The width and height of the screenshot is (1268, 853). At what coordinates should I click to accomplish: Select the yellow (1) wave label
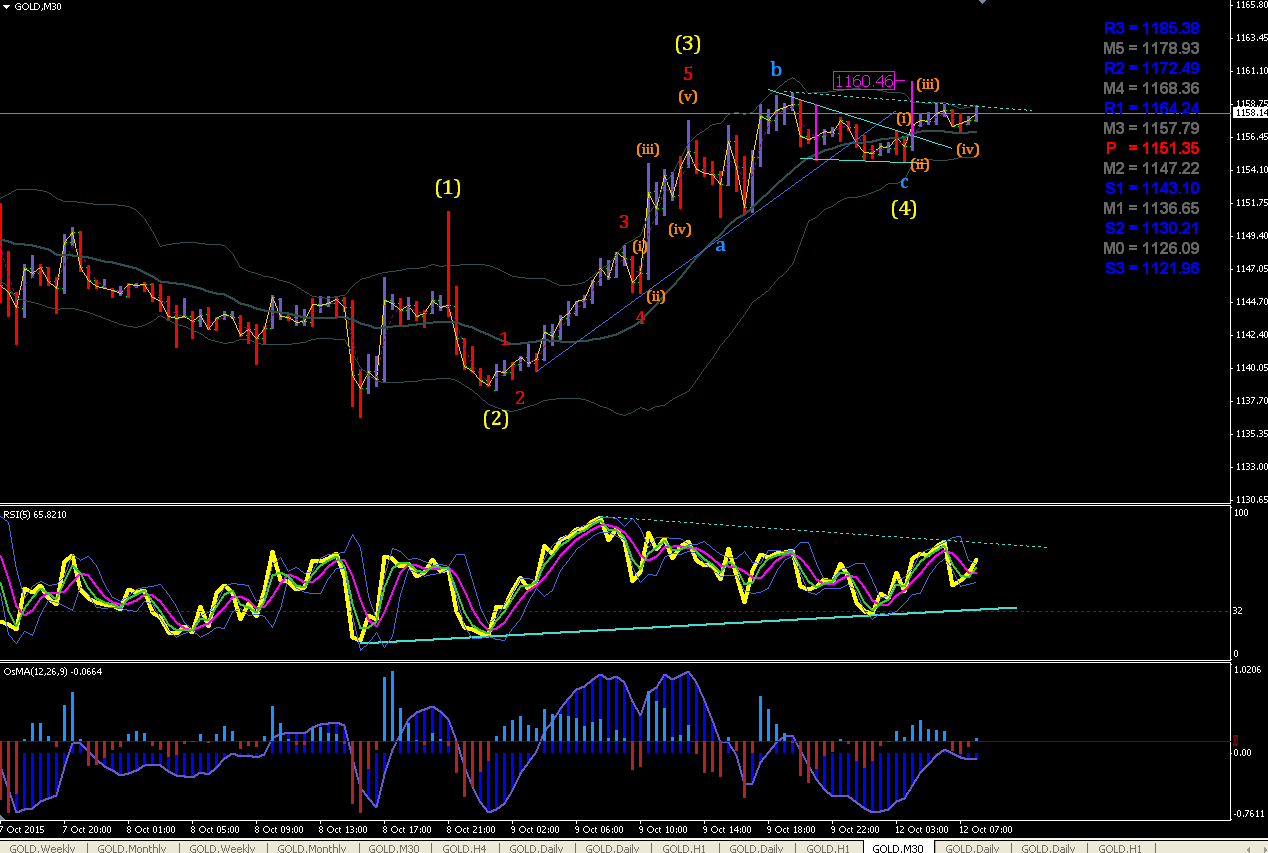[448, 187]
